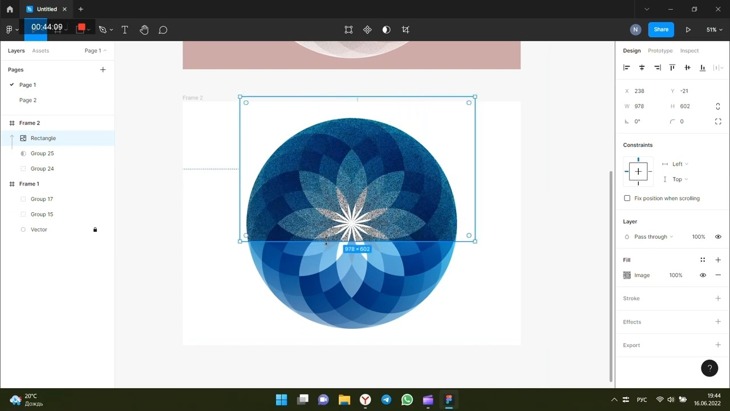Toggle layer visibility eye icon
The width and height of the screenshot is (730, 411).
pyautogui.click(x=718, y=237)
